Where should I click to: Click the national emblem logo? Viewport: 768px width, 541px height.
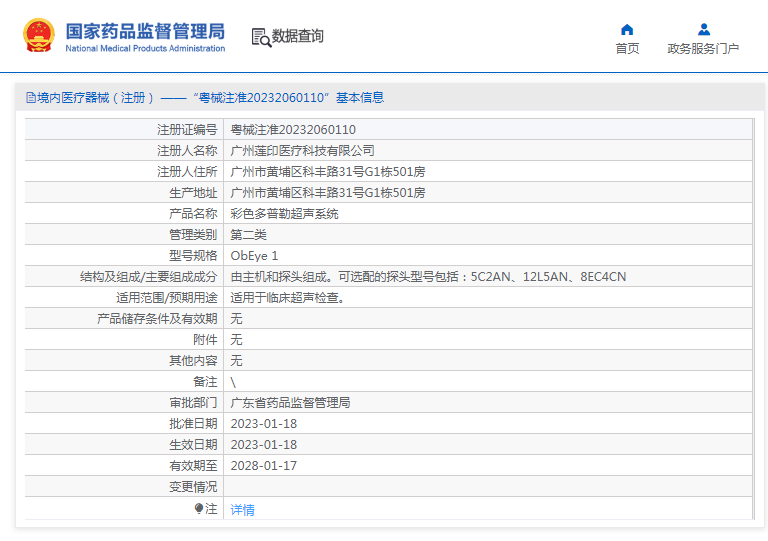39,35
